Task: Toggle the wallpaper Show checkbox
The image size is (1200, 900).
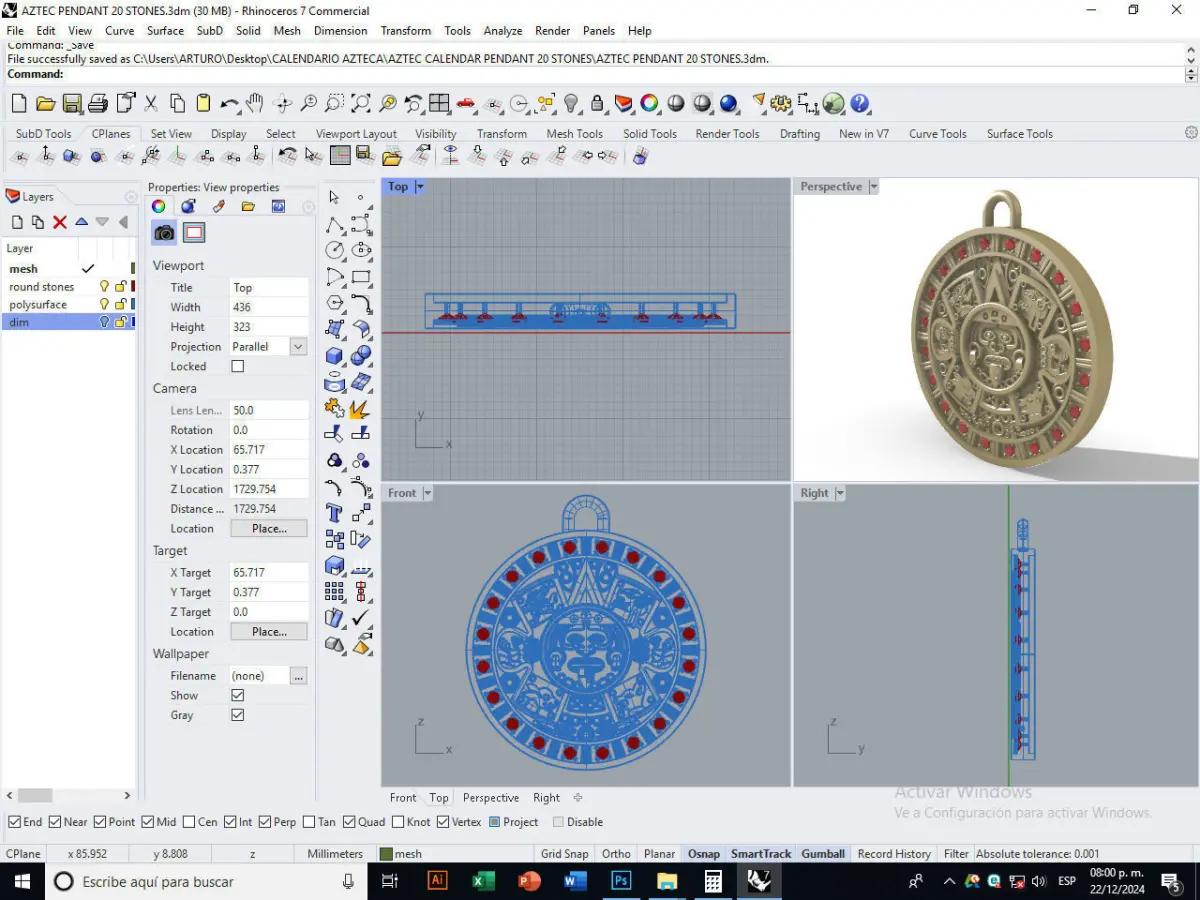Action: 238,695
